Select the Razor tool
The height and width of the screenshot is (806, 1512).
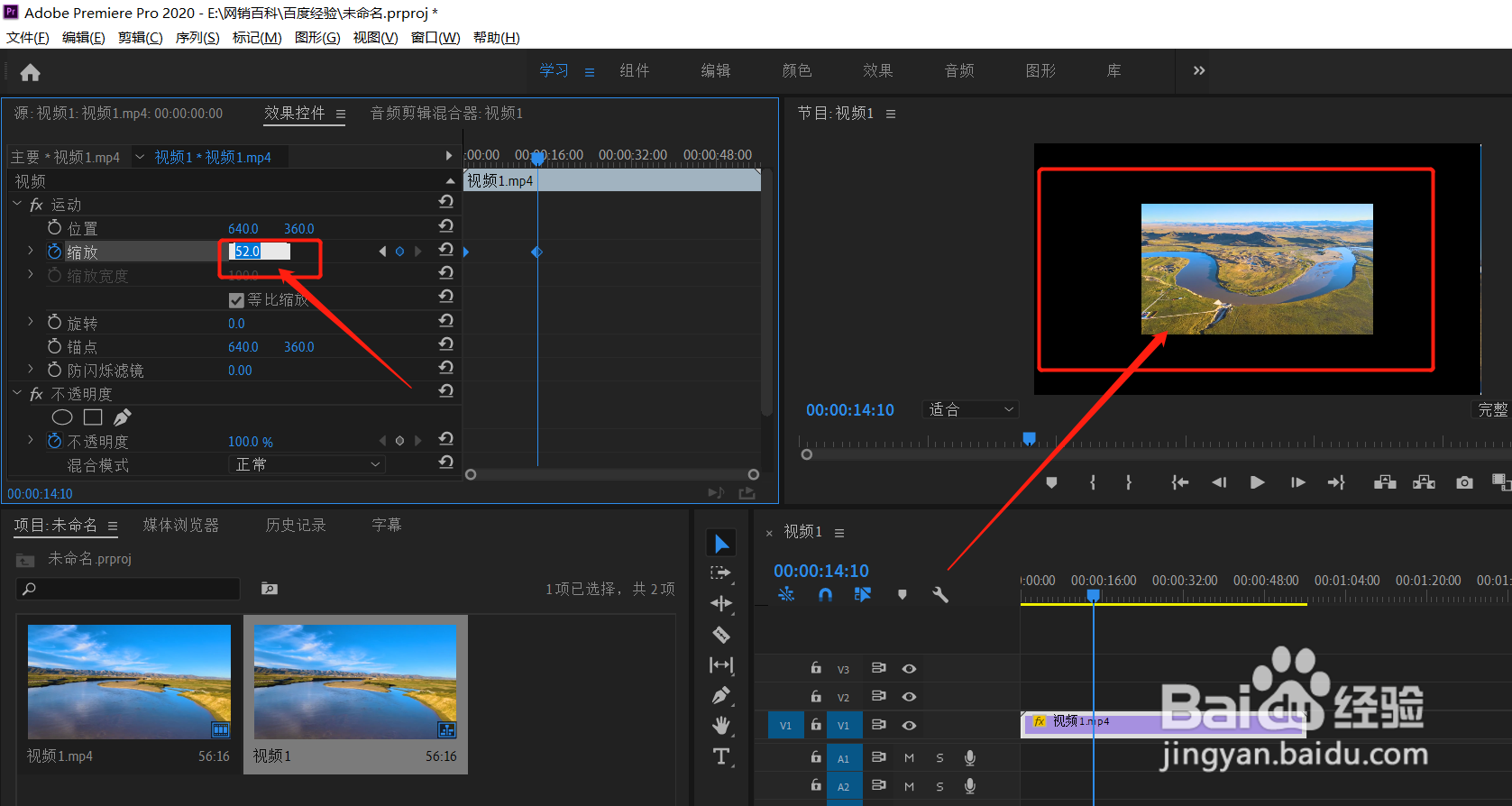[x=721, y=635]
